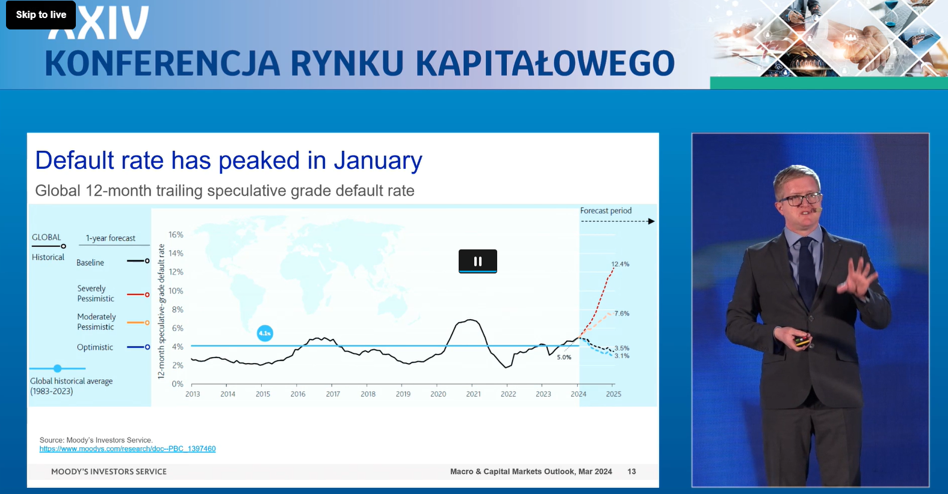Click the Global historical average legend dot
948x494 pixels.
pyautogui.click(x=57, y=368)
